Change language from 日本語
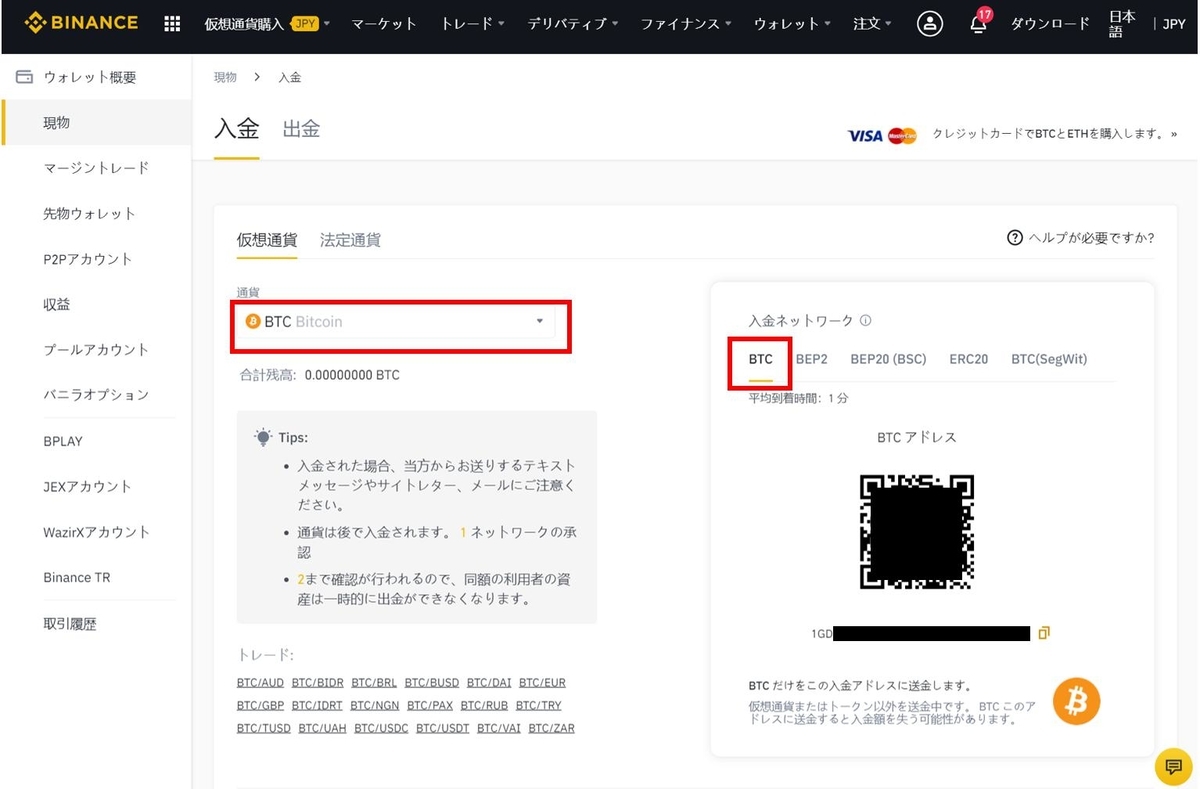 (1123, 24)
